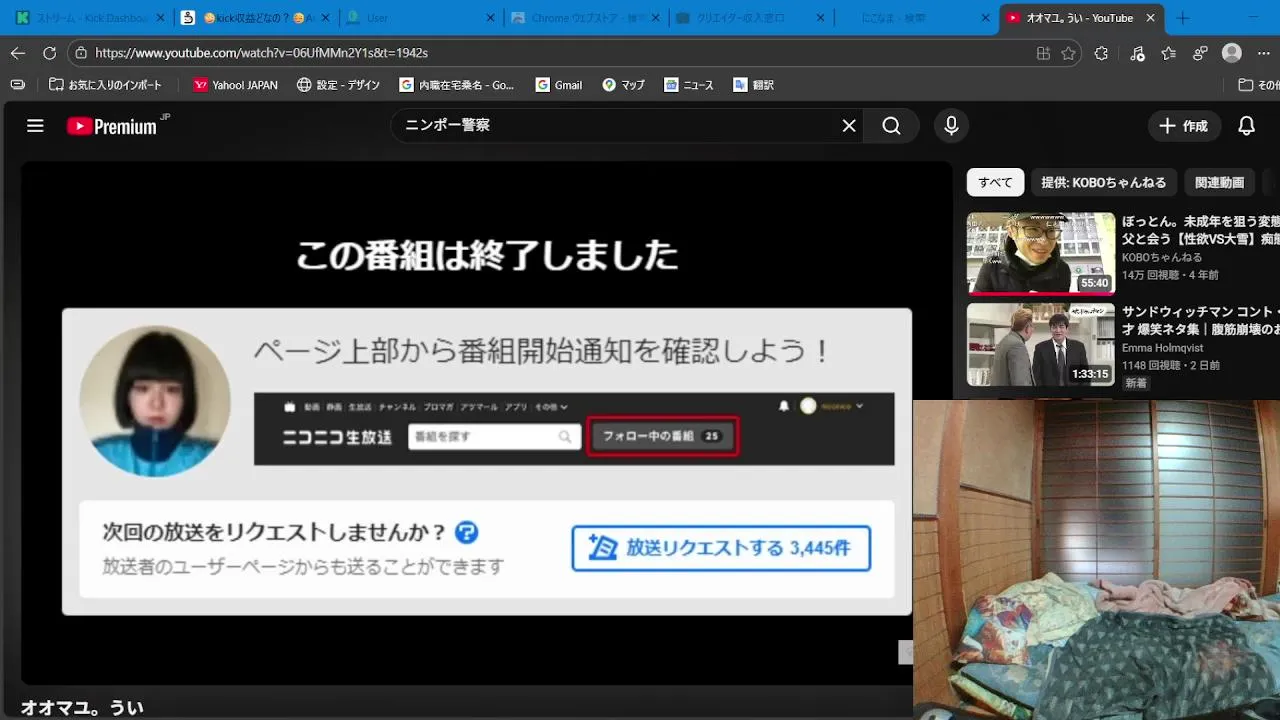The image size is (1280, 720).
Task: Click the 新着 badge
Action: (1136, 383)
